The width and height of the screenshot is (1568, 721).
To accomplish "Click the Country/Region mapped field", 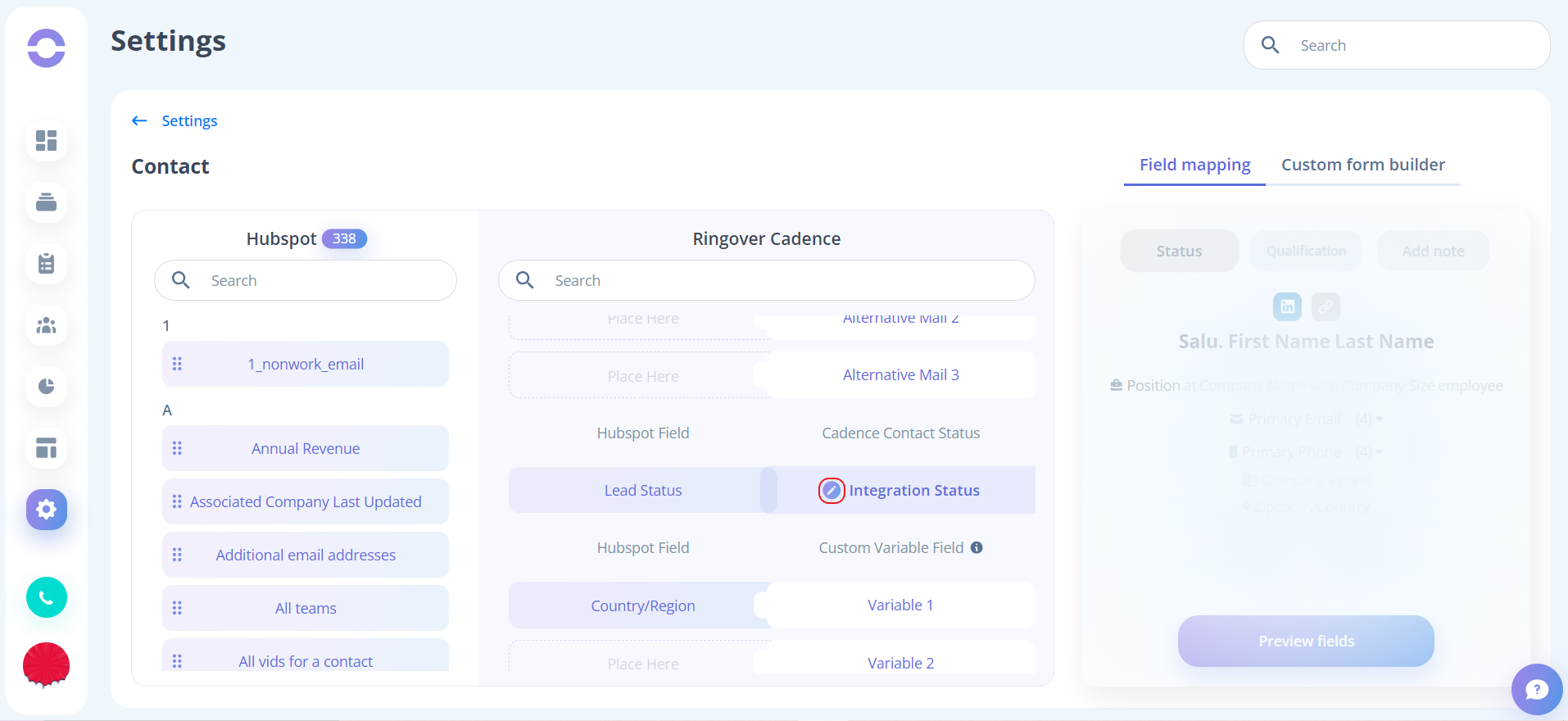I will [643, 605].
